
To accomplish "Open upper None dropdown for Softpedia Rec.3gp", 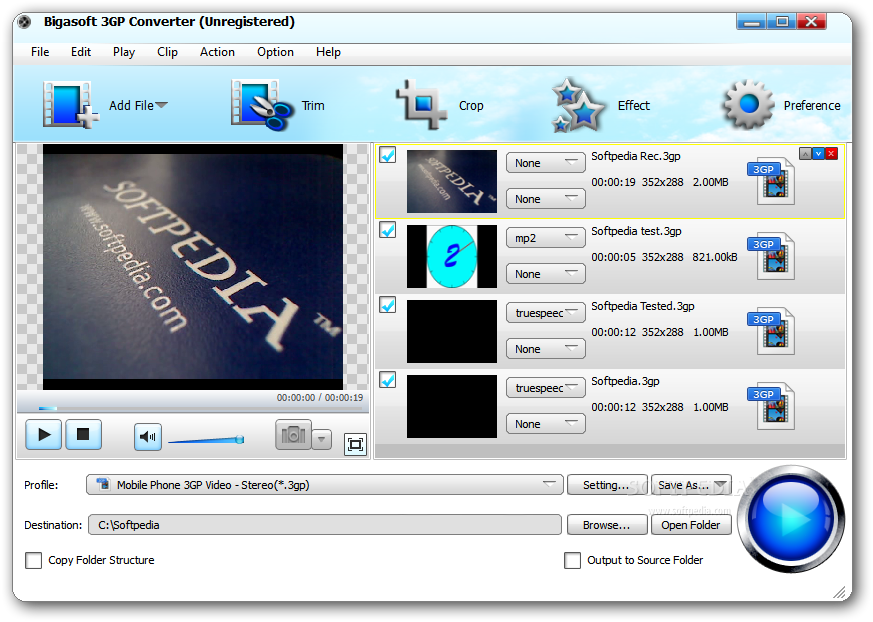I will [546, 163].
